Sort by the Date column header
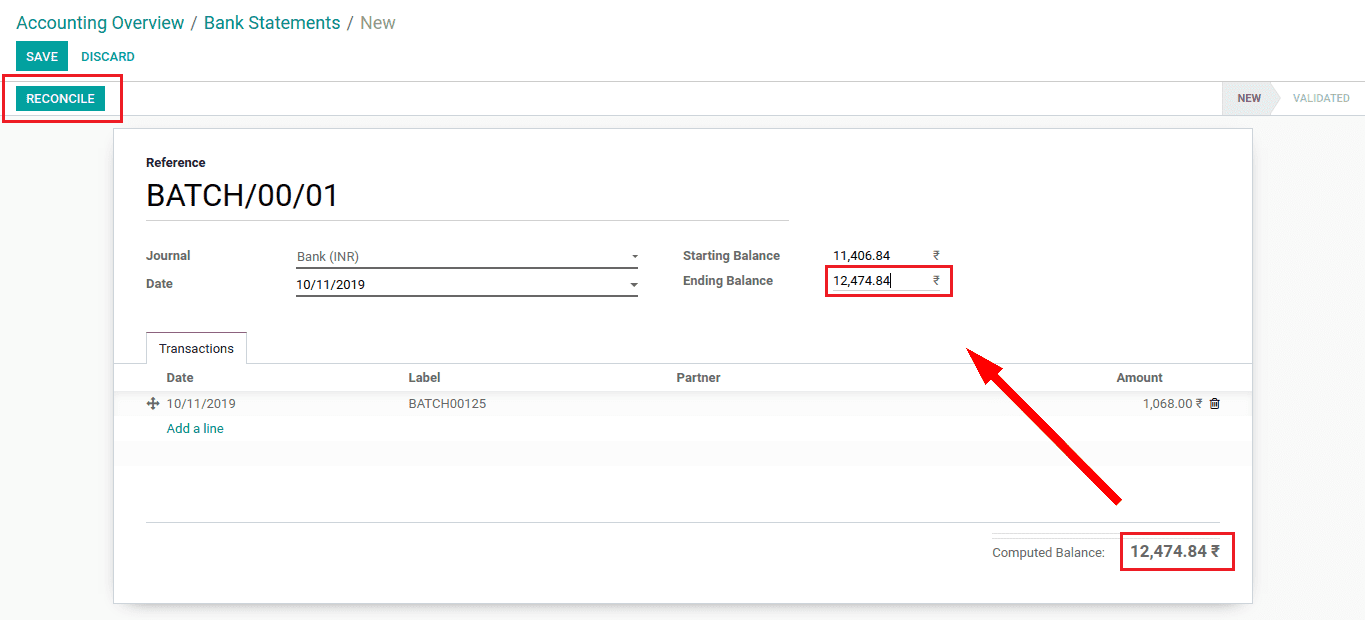1365x620 pixels. click(180, 378)
